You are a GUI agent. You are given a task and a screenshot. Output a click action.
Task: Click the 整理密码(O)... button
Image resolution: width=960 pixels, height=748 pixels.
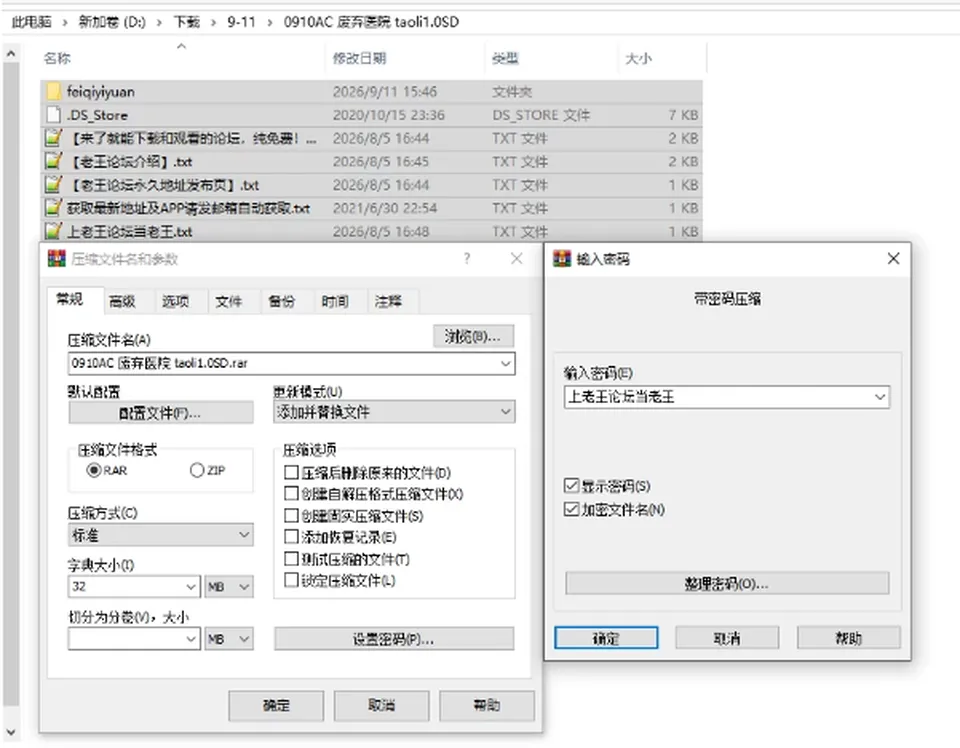click(x=727, y=583)
